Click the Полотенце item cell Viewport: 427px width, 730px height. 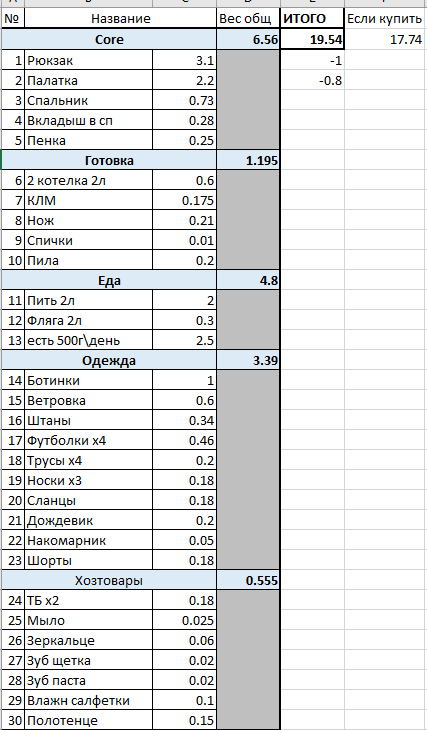pyautogui.click(x=88, y=721)
